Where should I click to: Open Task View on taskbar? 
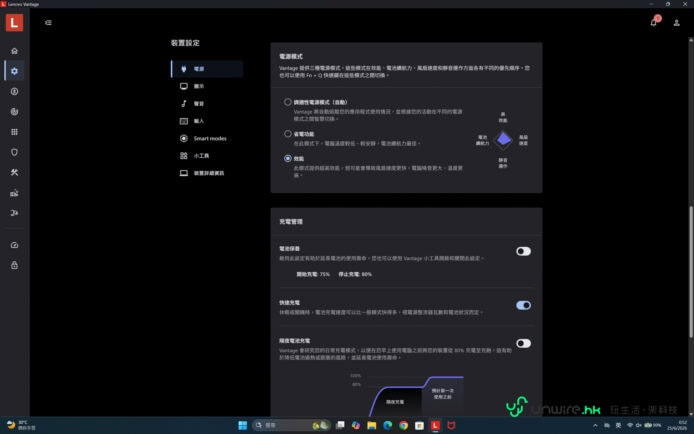[340, 425]
